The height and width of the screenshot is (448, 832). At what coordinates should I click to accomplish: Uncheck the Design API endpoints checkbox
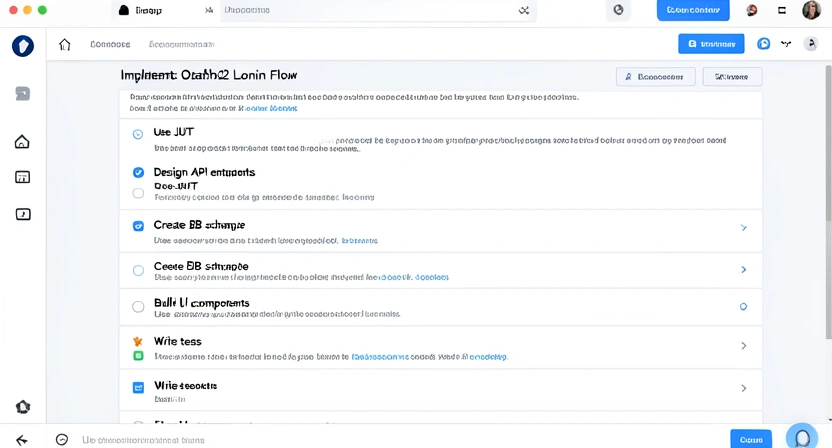pos(138,173)
